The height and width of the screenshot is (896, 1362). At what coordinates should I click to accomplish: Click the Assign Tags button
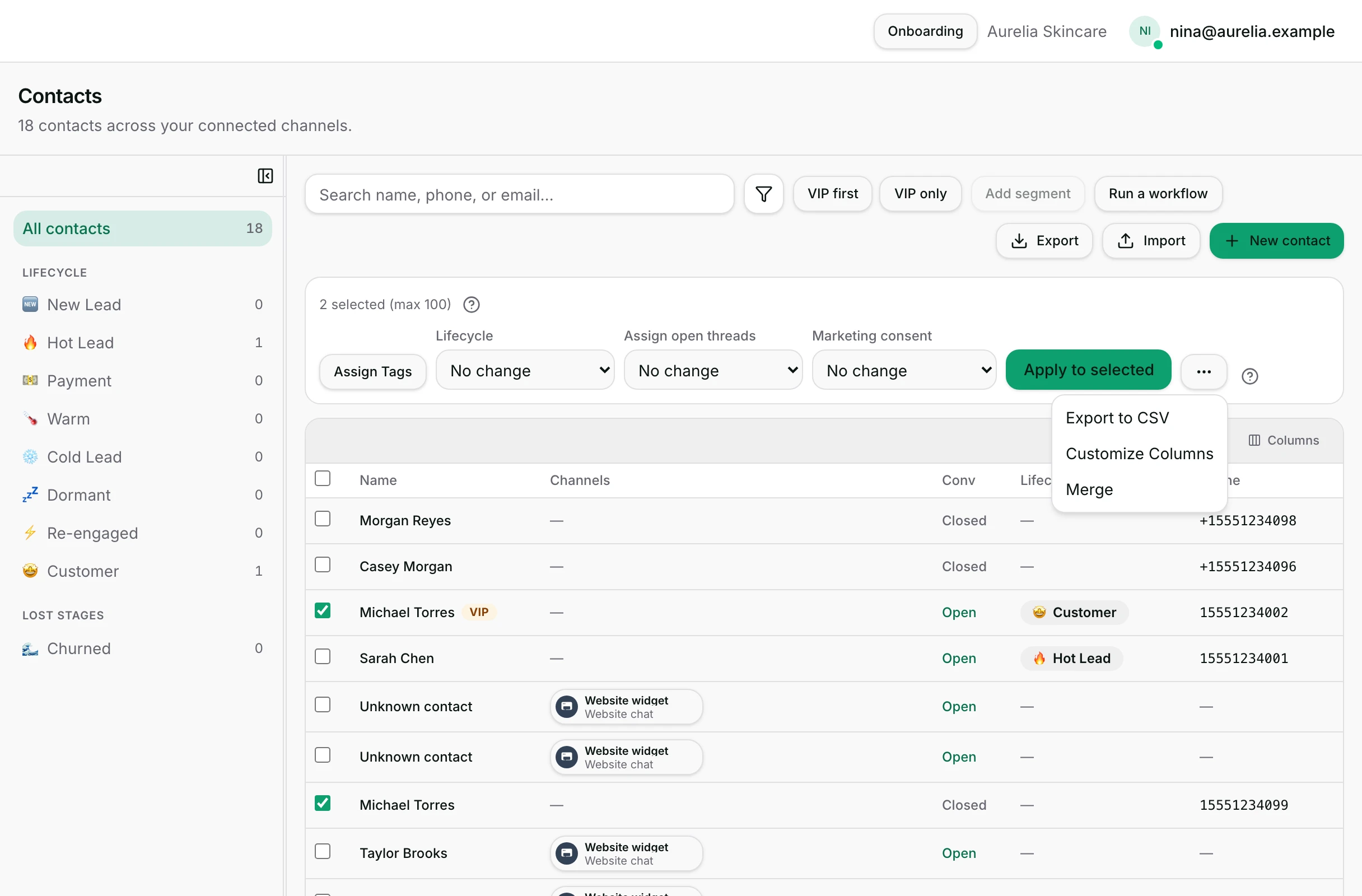click(x=372, y=371)
